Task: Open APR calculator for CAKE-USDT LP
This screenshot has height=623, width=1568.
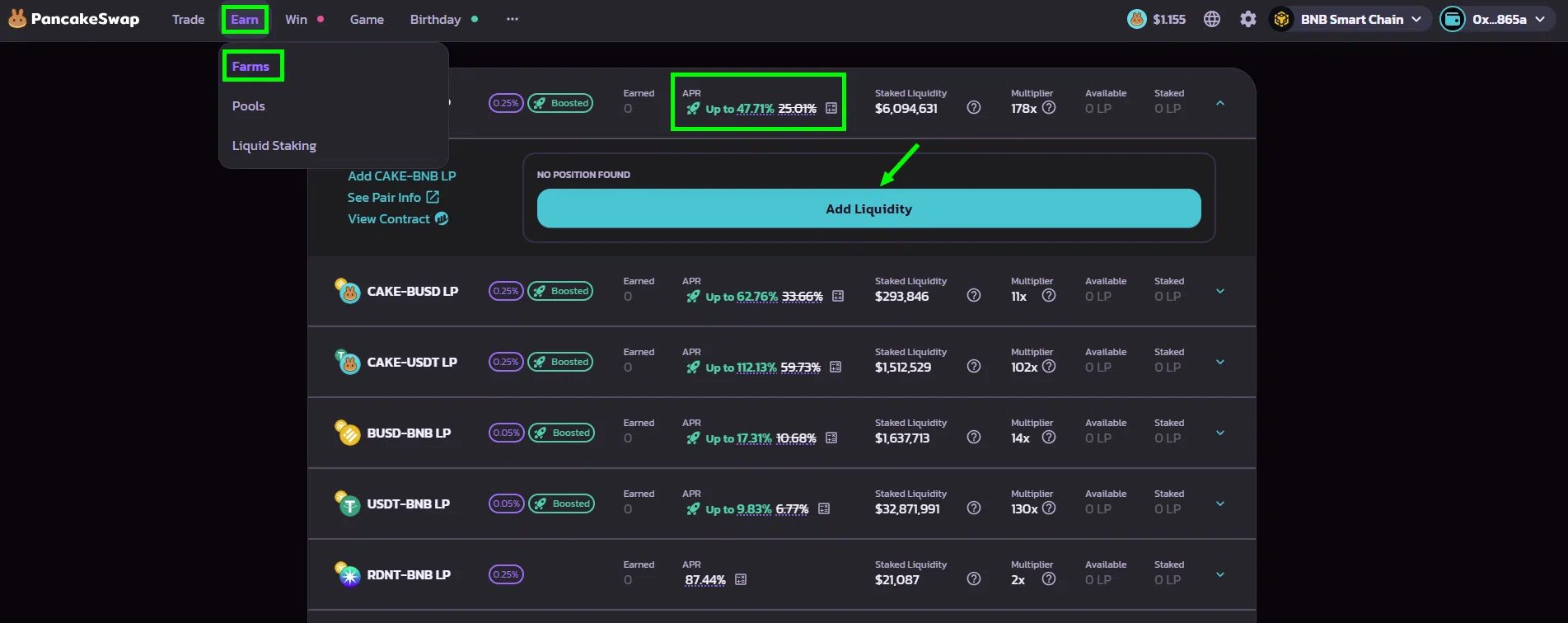Action: click(x=835, y=367)
